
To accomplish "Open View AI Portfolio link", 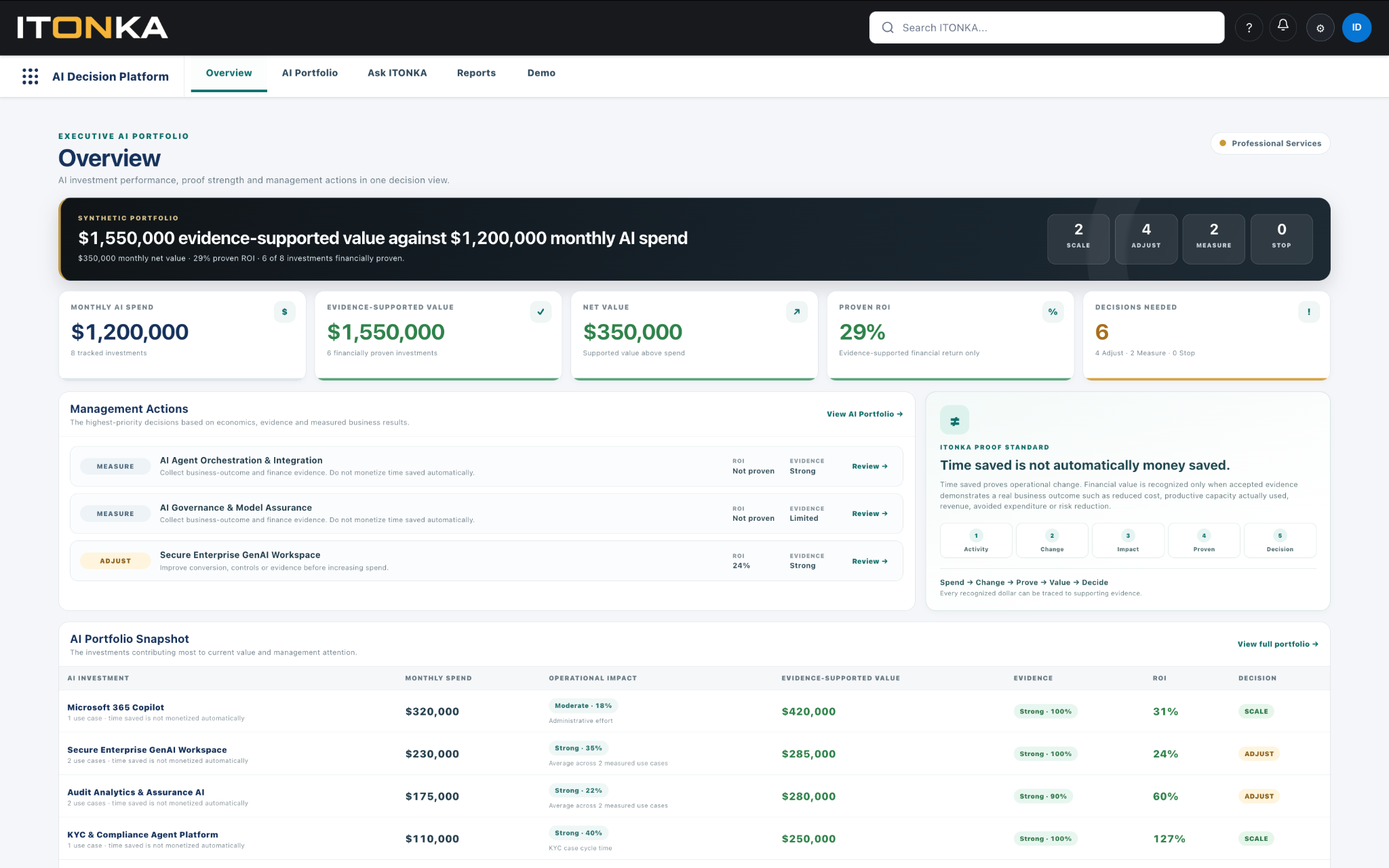I will click(865, 414).
